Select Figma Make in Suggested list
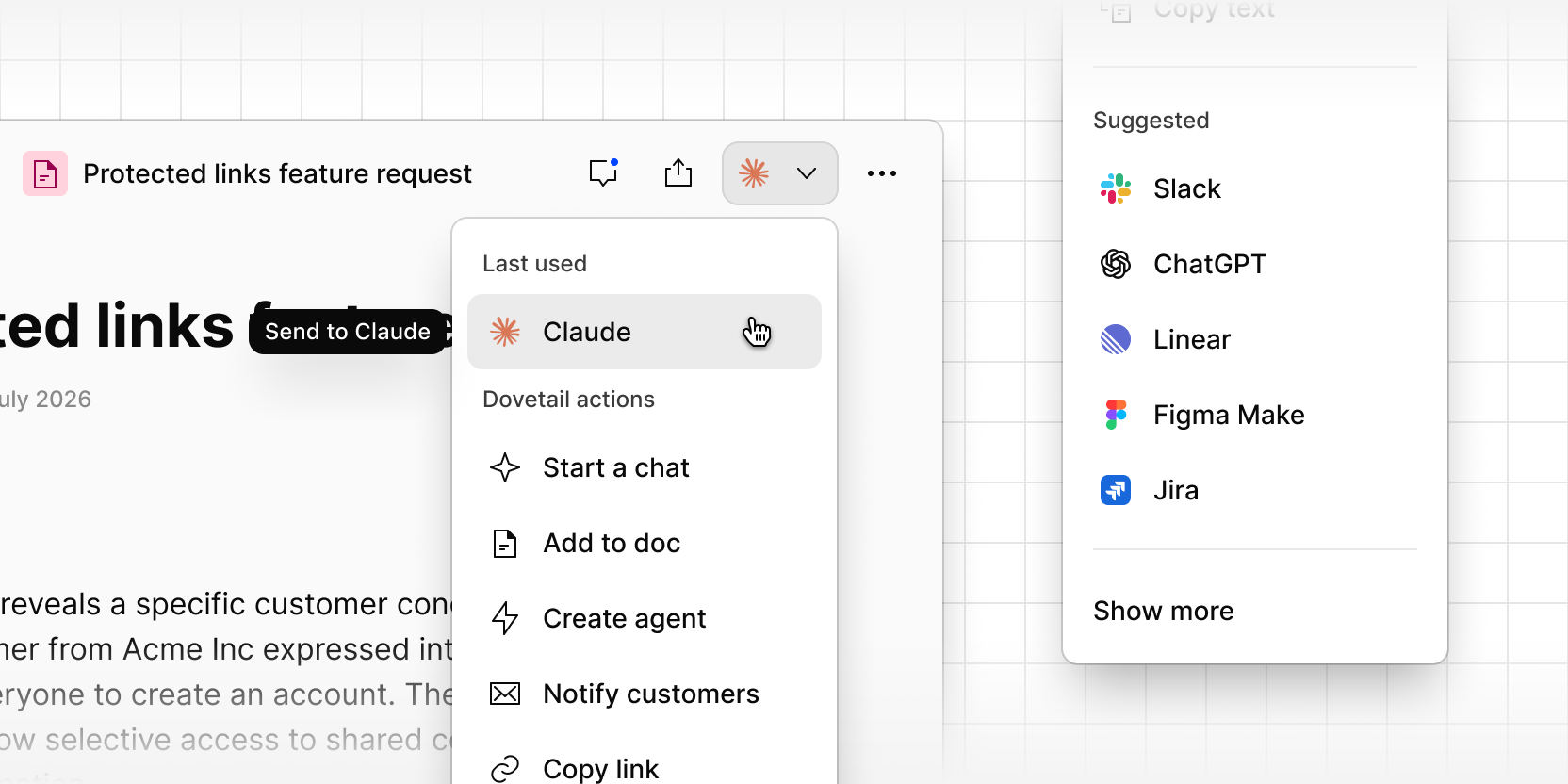 (1255, 415)
